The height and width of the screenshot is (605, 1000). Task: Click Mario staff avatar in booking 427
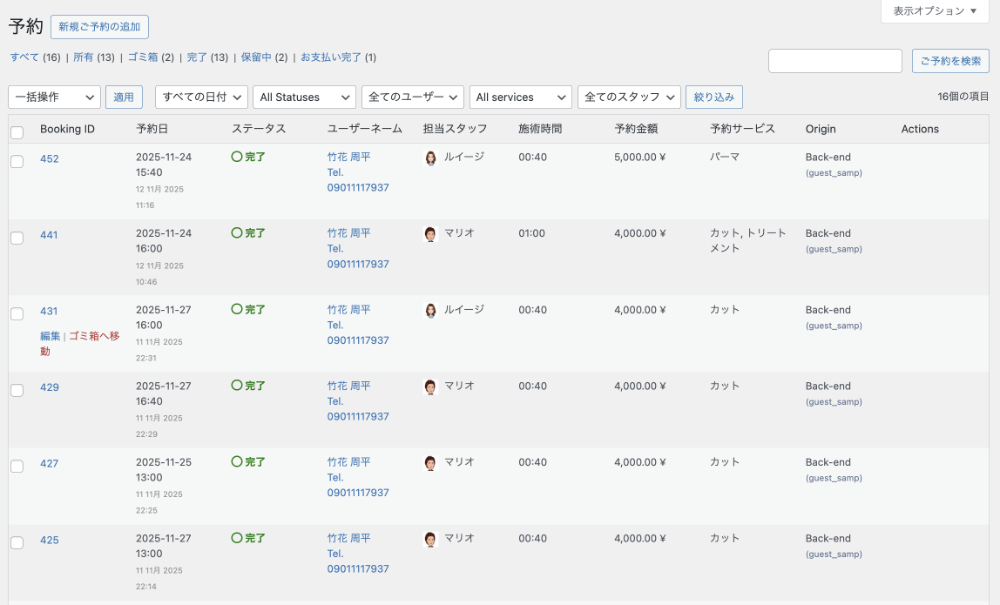[x=431, y=463]
